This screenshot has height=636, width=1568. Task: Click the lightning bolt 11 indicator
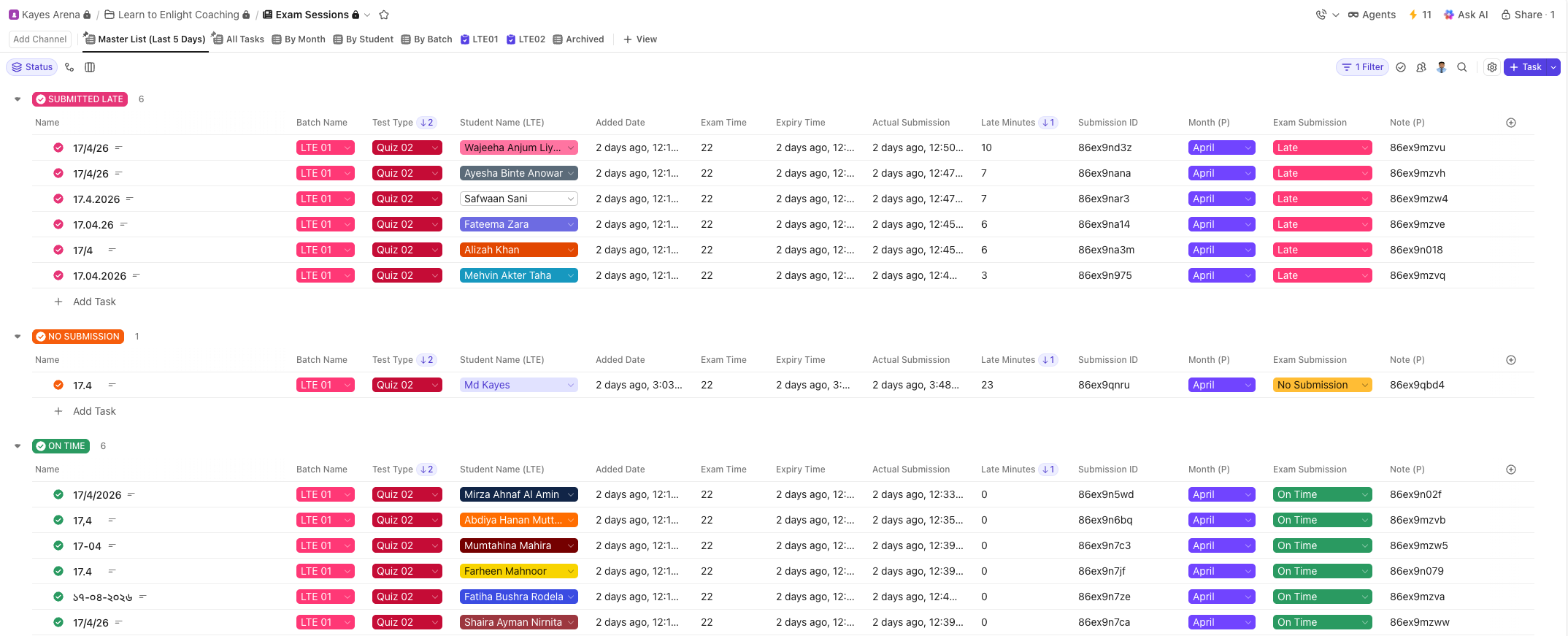tap(1420, 15)
